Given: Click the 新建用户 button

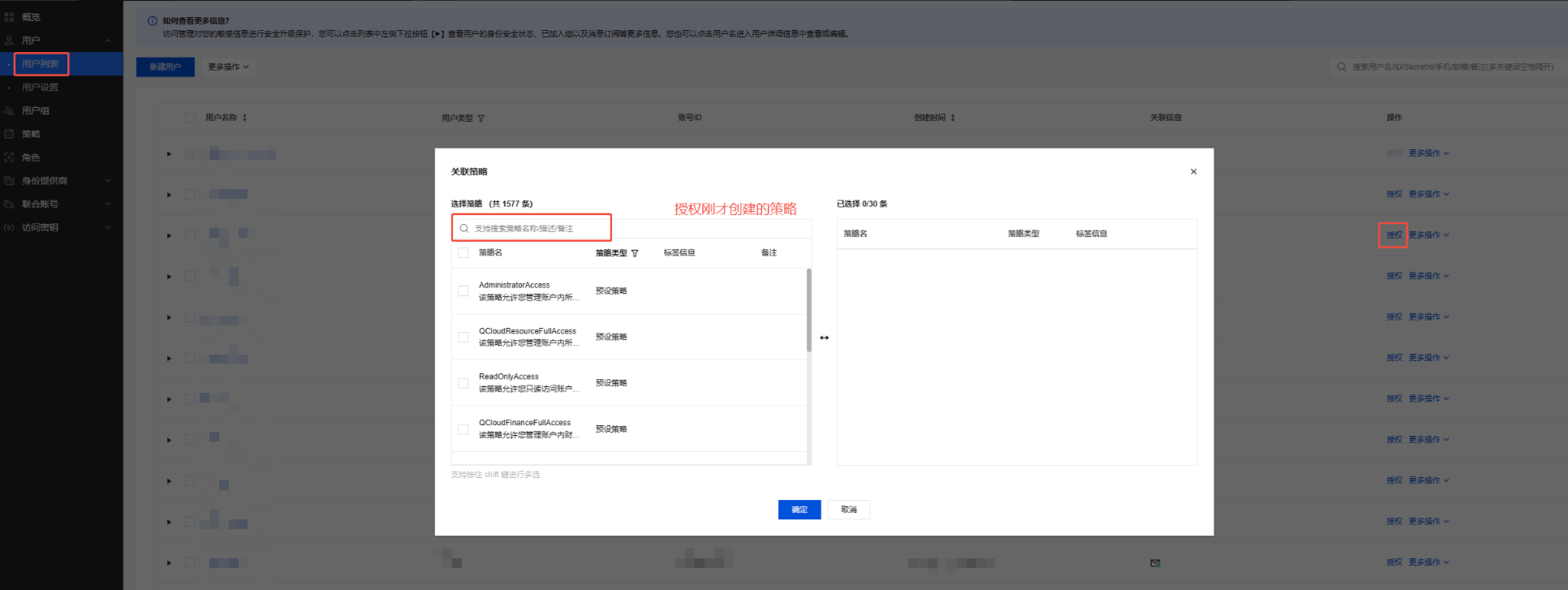Looking at the screenshot, I should (x=166, y=67).
